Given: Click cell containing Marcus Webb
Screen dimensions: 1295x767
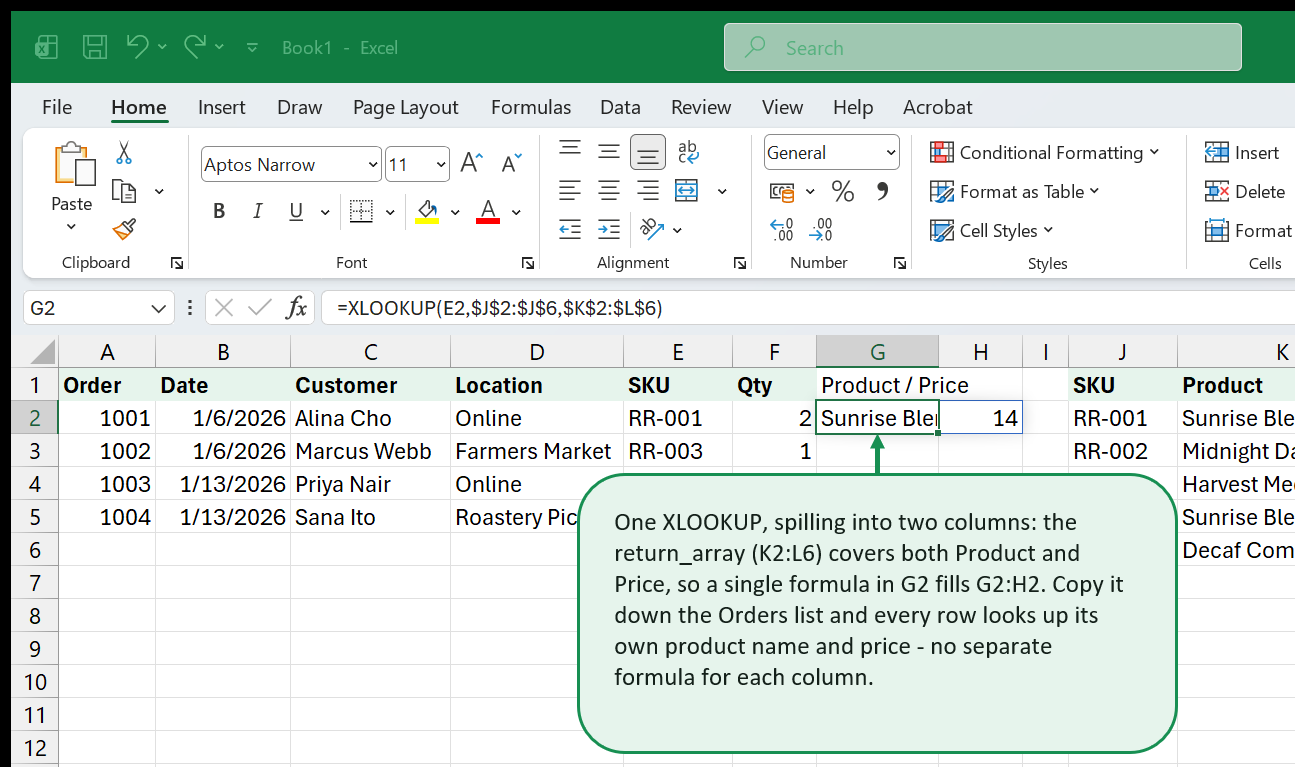Looking at the screenshot, I should tap(370, 451).
